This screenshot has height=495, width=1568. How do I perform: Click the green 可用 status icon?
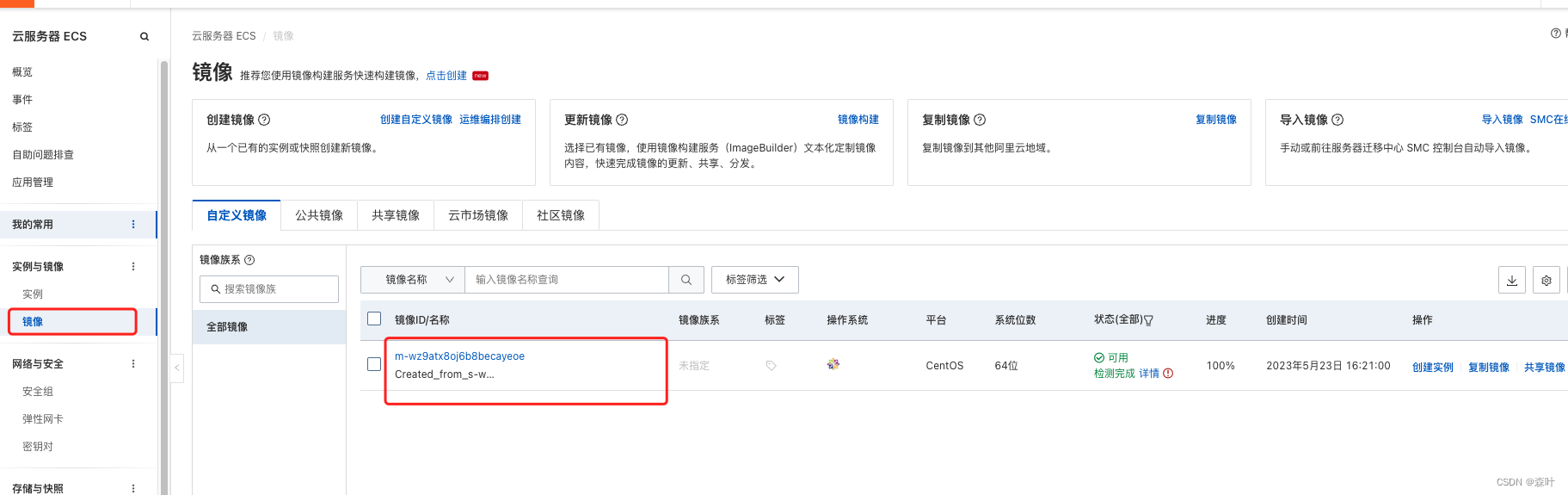[1099, 357]
